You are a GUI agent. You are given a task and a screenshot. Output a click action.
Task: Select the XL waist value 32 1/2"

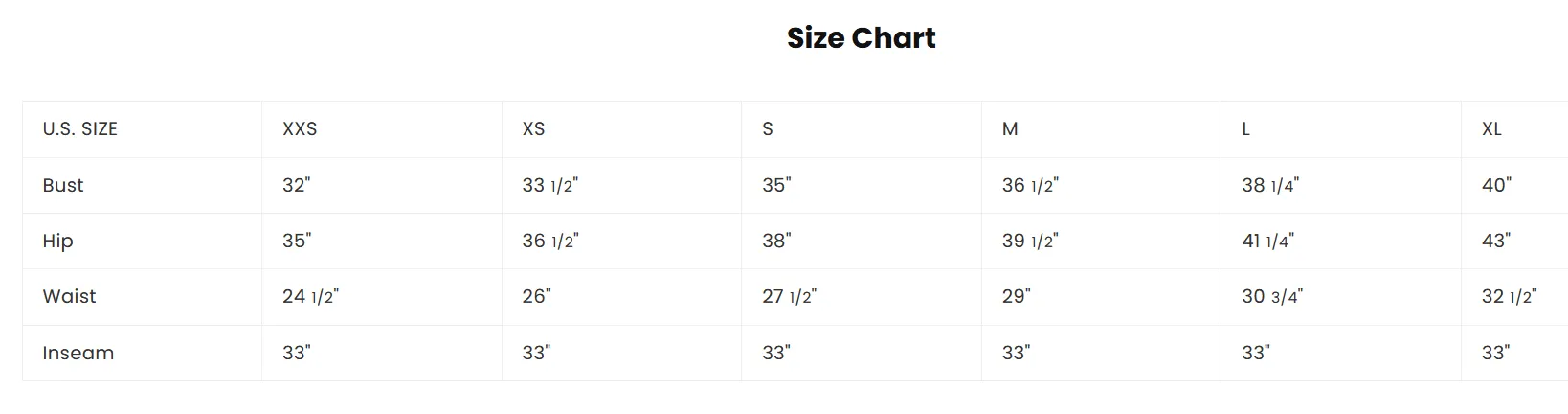pyautogui.click(x=1510, y=296)
